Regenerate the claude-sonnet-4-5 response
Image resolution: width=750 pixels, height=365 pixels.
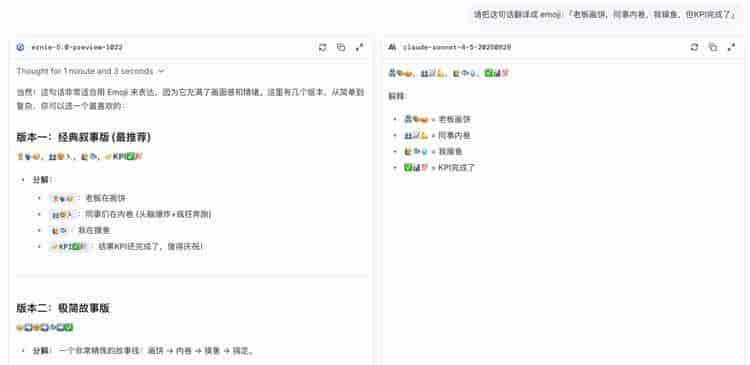point(695,47)
